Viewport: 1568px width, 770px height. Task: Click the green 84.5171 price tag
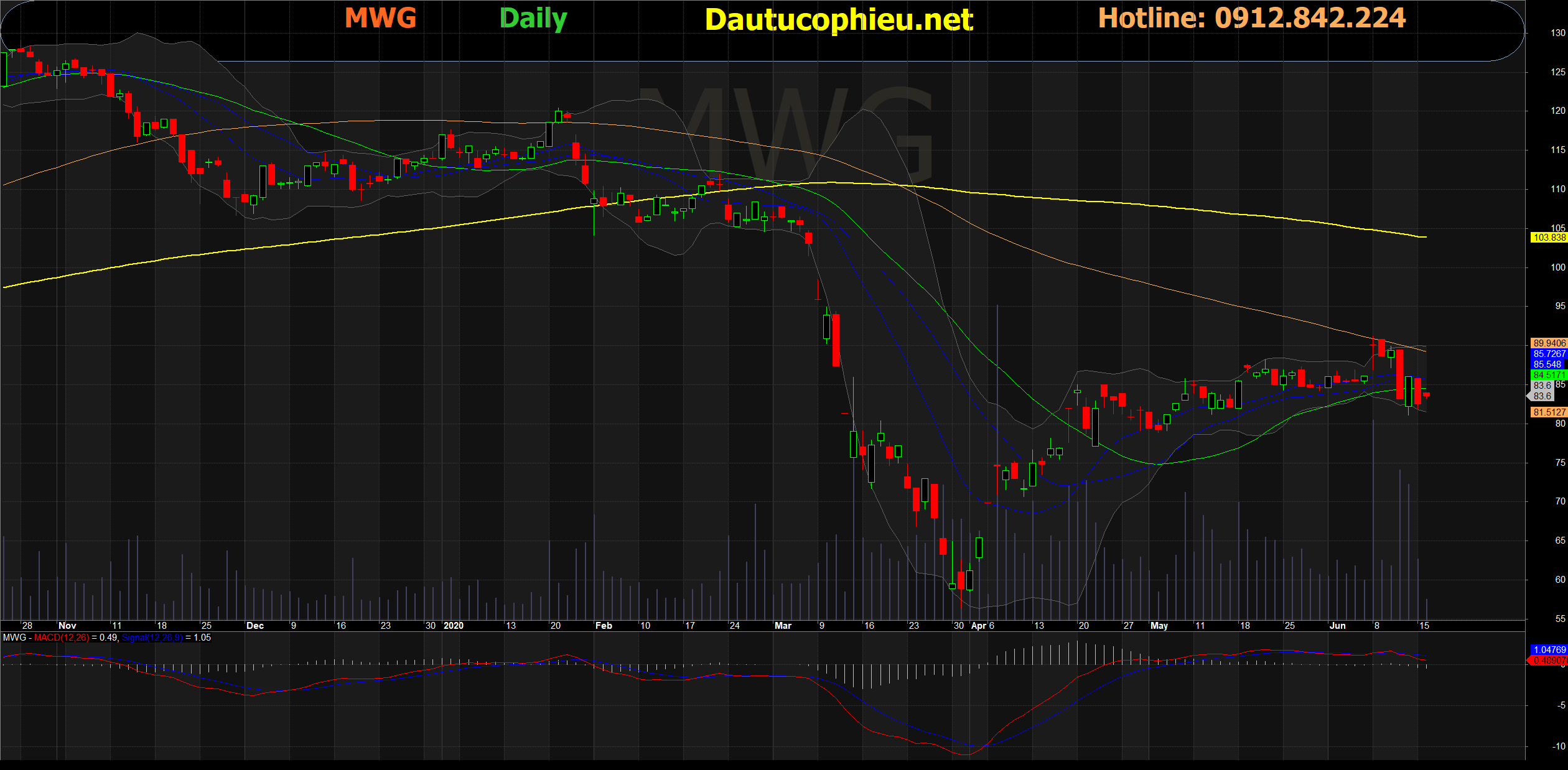(1549, 375)
